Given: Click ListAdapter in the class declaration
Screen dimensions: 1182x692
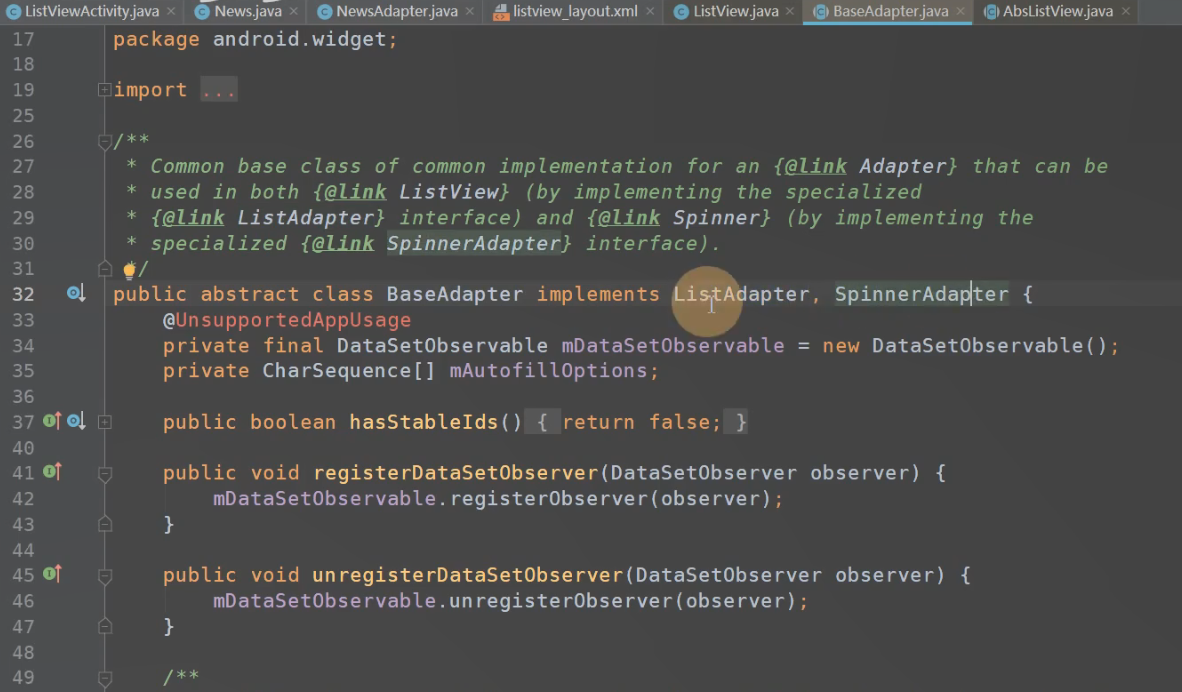Looking at the screenshot, I should pyautogui.click(x=740, y=294).
